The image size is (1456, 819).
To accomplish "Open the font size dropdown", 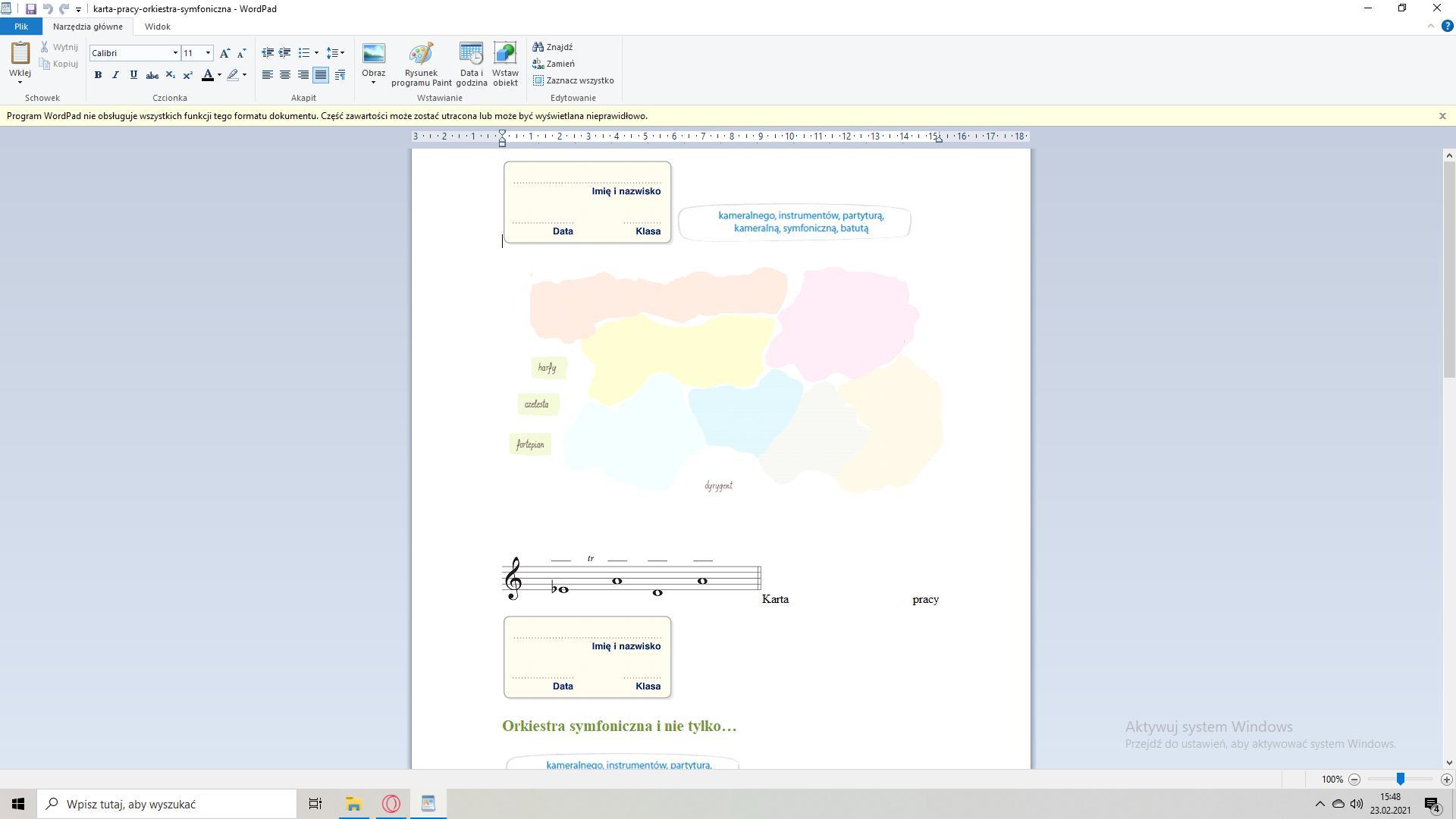I will coord(208,53).
